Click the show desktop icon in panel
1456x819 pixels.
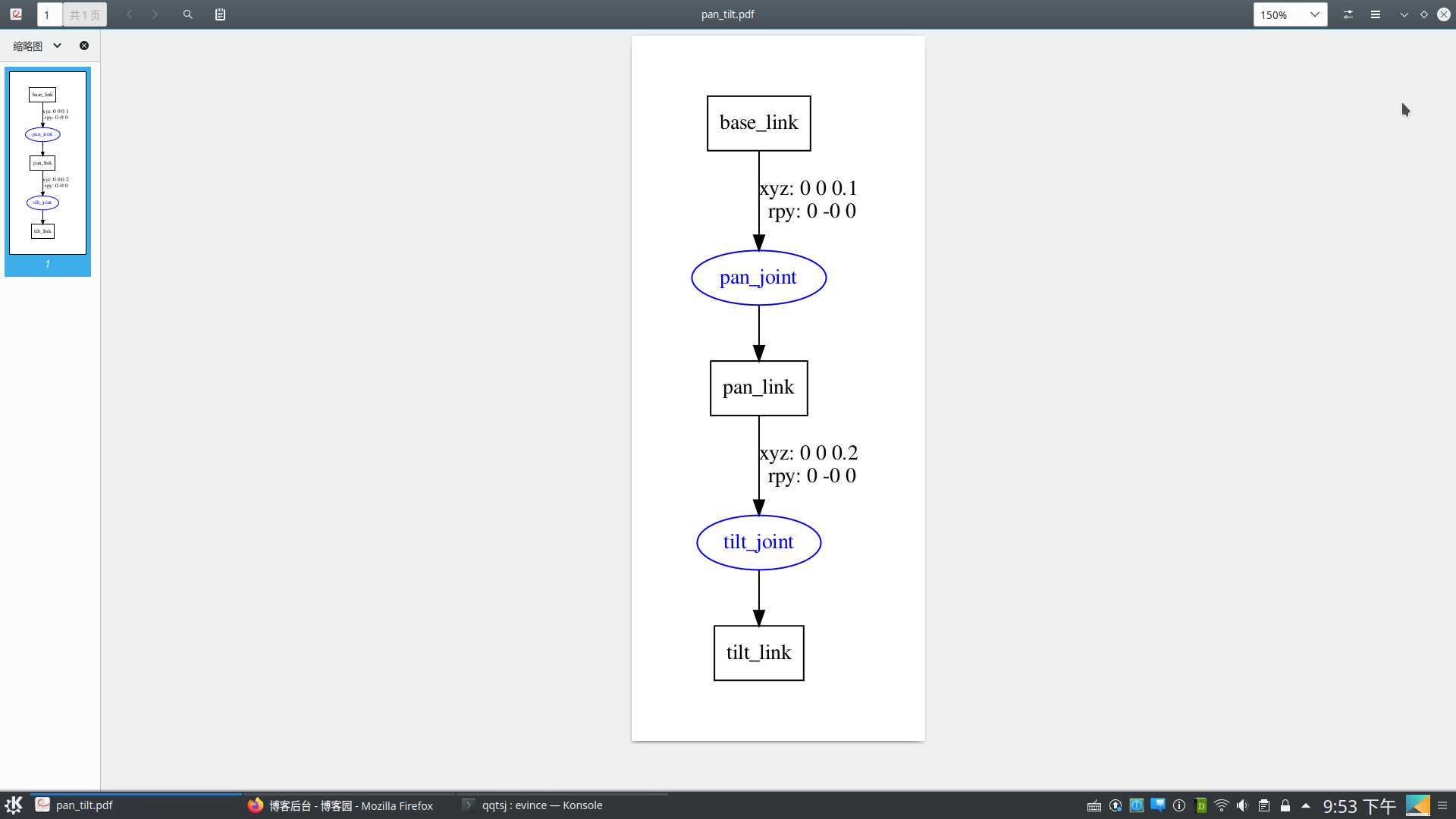[1417, 805]
